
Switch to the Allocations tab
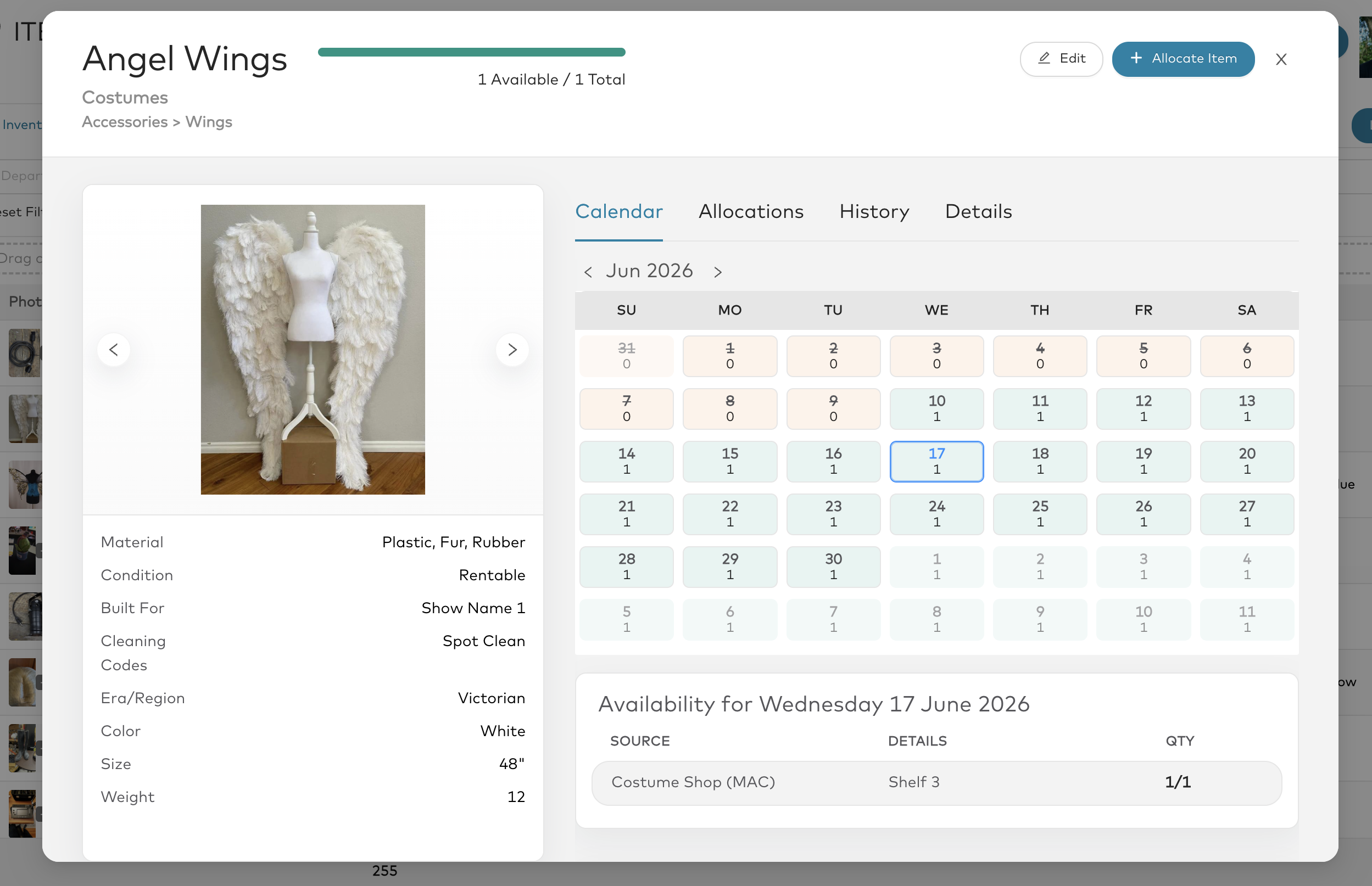(x=751, y=212)
